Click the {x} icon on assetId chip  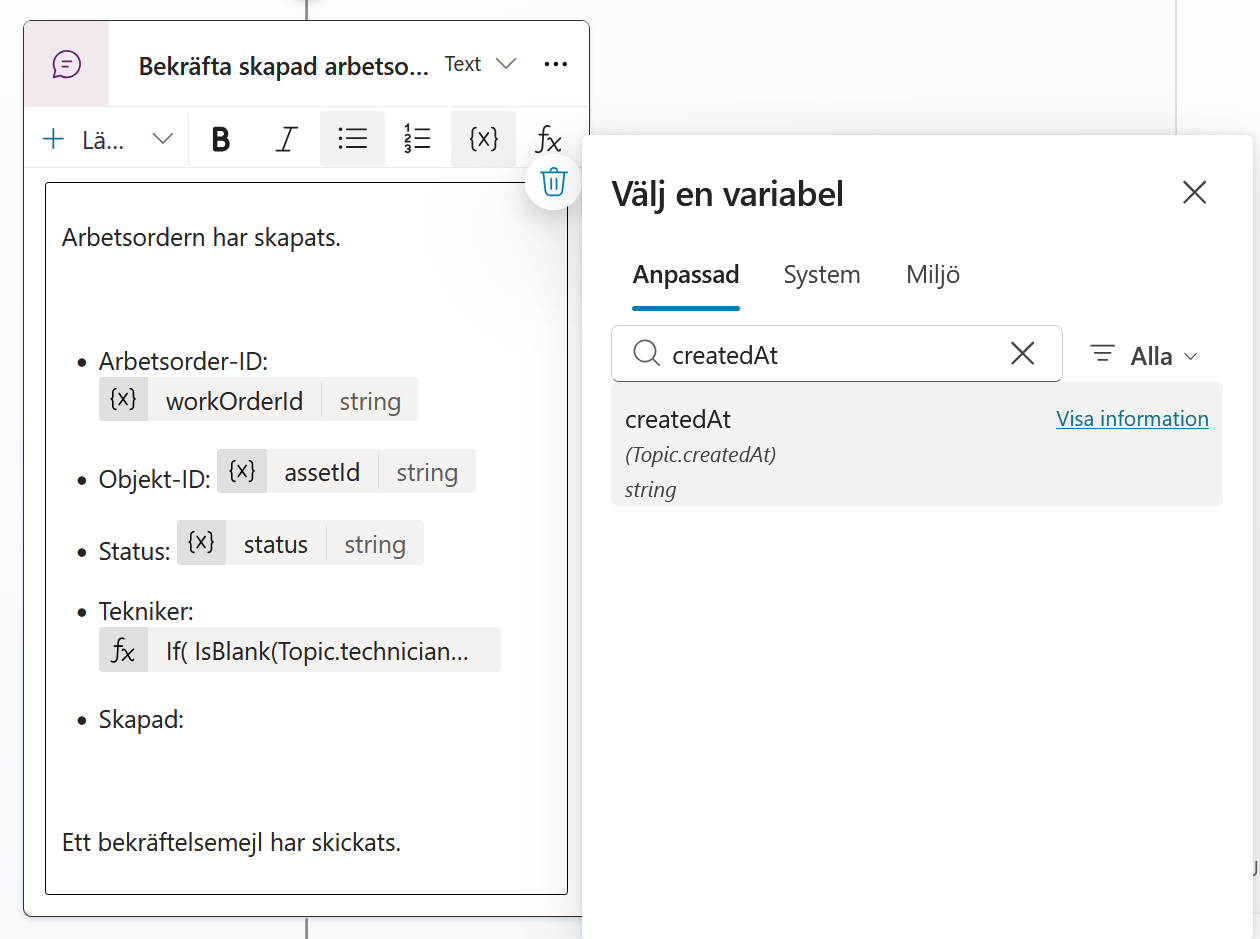242,471
